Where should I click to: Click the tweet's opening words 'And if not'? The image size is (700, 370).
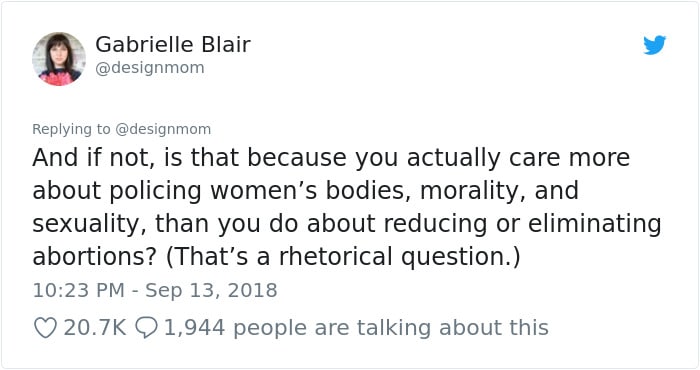(x=93, y=158)
